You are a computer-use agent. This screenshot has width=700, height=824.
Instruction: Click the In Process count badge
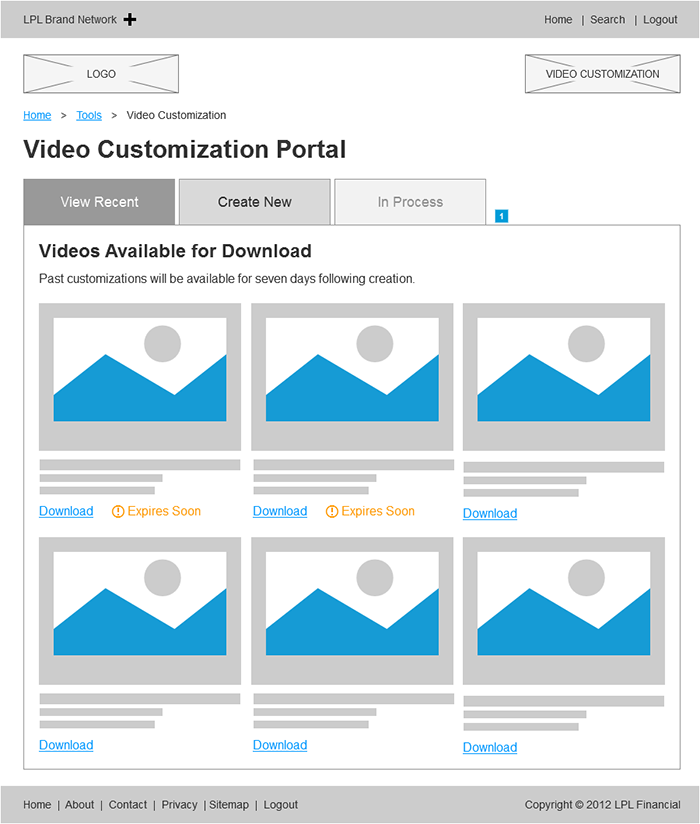[x=501, y=216]
